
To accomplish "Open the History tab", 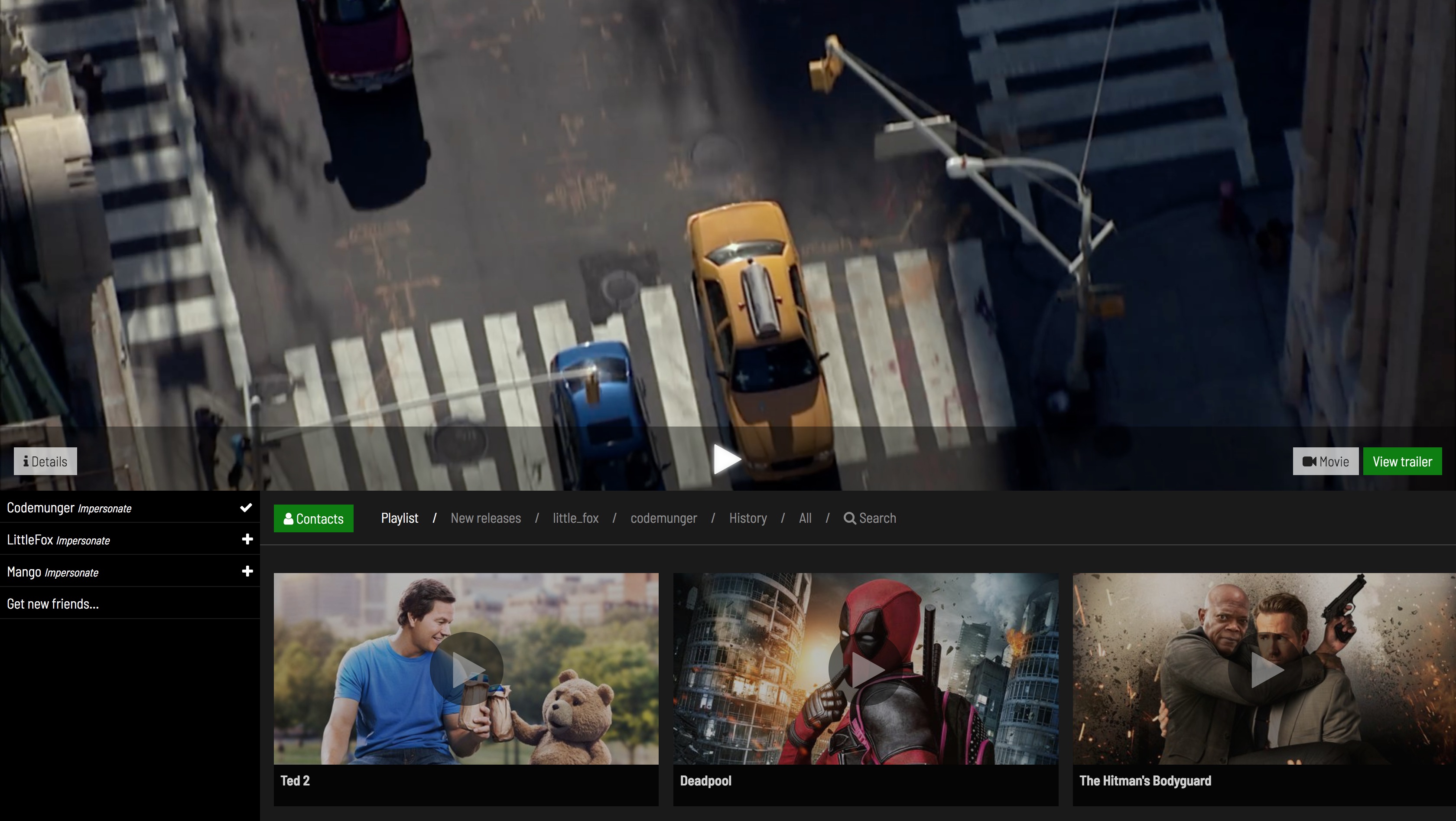I will coord(748,518).
